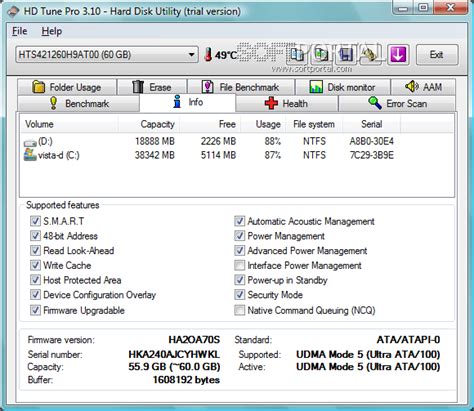The width and height of the screenshot is (474, 411).
Task: Toggle the 48-bit Address checkbox
Action: 35,236
